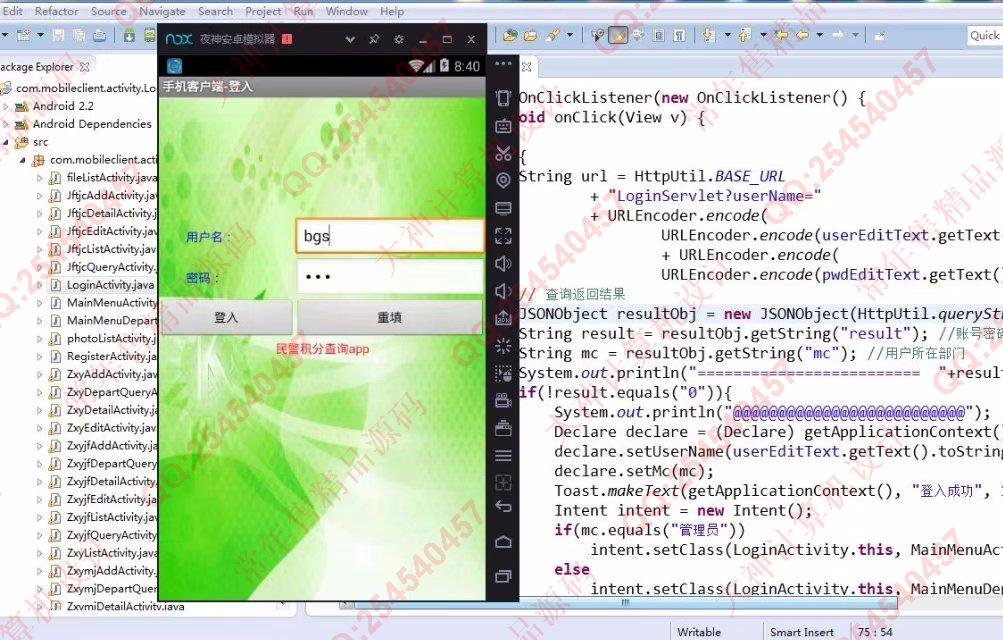Click Eclipse Search flashlight toolbar icon
Viewport: 1003px width, 640px height.
(x=553, y=35)
